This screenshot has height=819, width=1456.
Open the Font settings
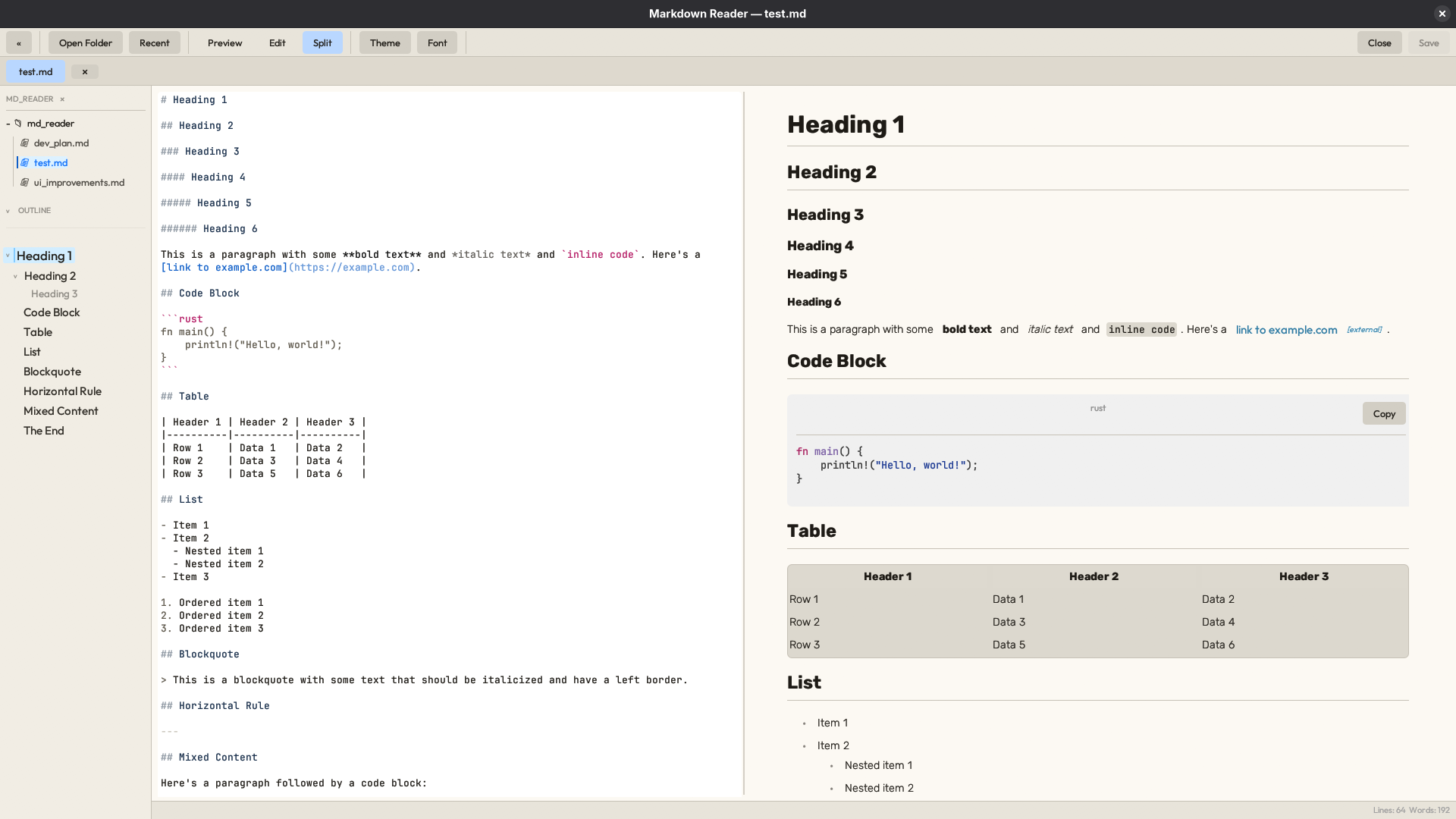437,42
